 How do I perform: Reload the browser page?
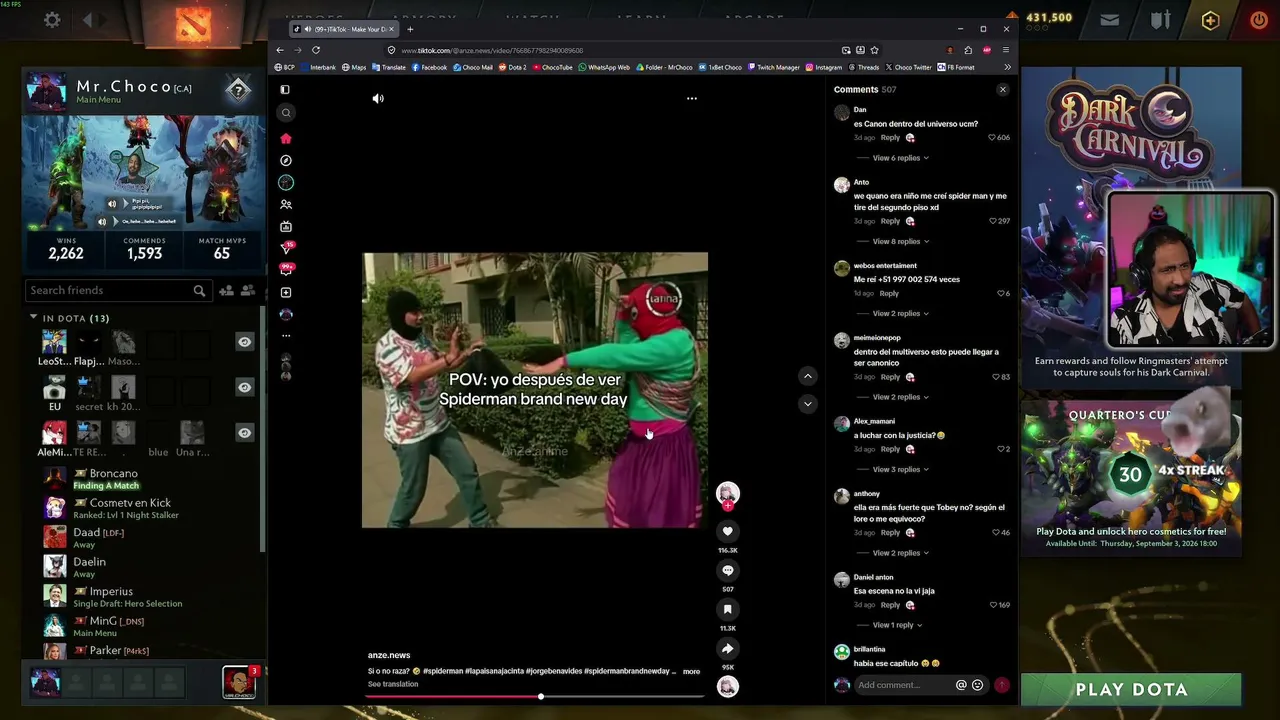click(x=316, y=50)
